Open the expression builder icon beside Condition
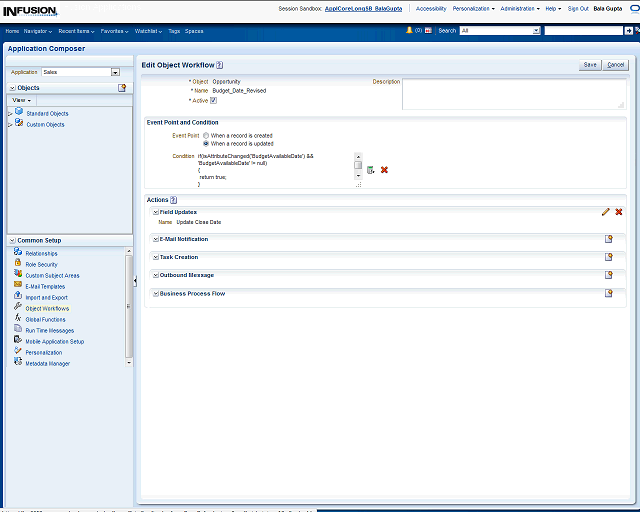The image size is (640, 512). point(370,170)
